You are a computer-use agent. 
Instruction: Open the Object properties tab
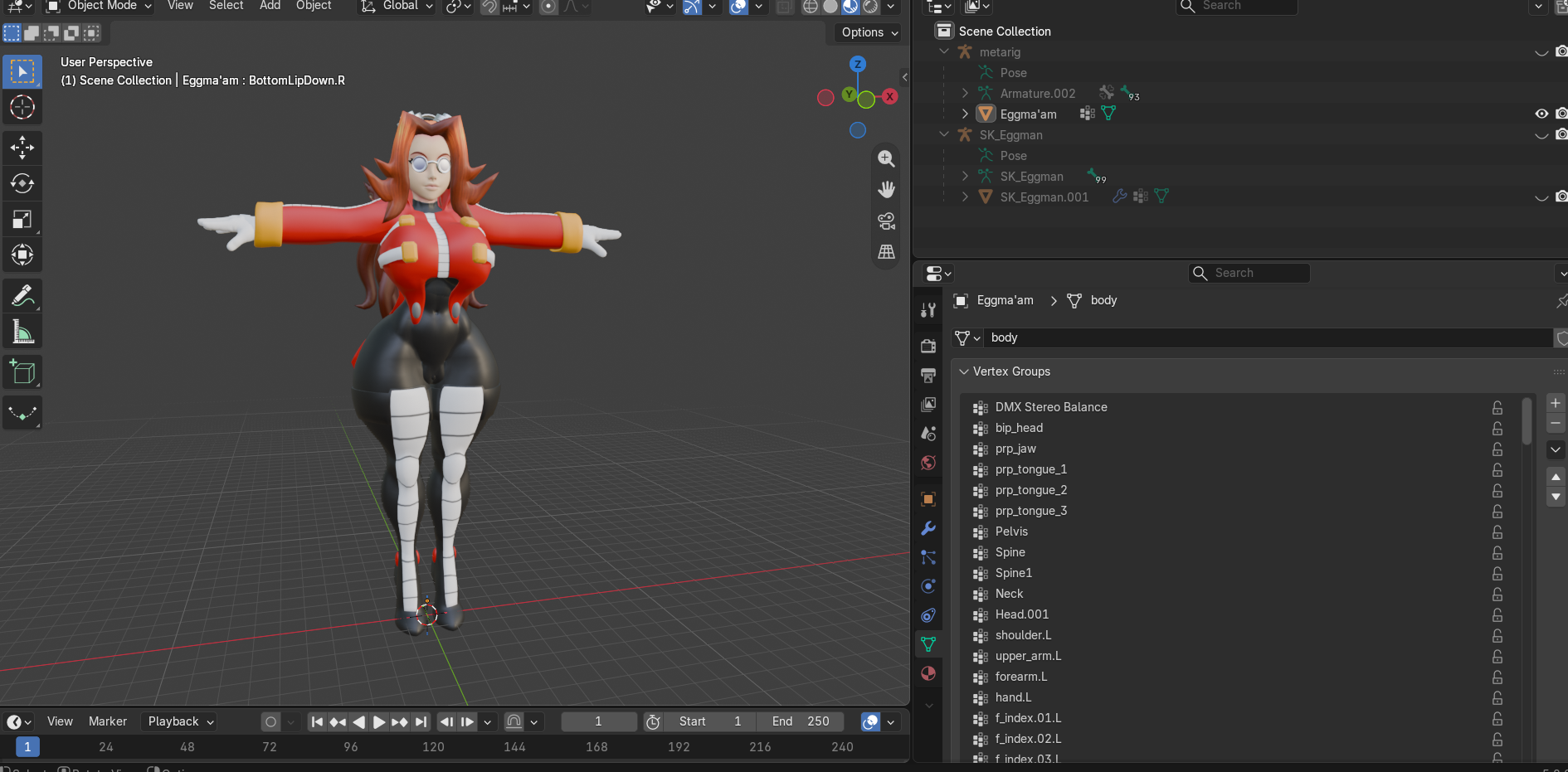click(928, 499)
